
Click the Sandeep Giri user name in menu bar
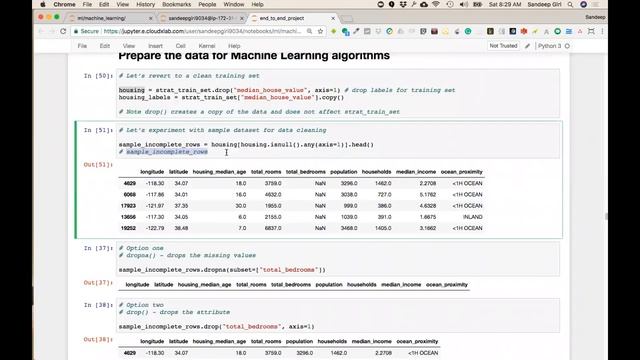544,4
